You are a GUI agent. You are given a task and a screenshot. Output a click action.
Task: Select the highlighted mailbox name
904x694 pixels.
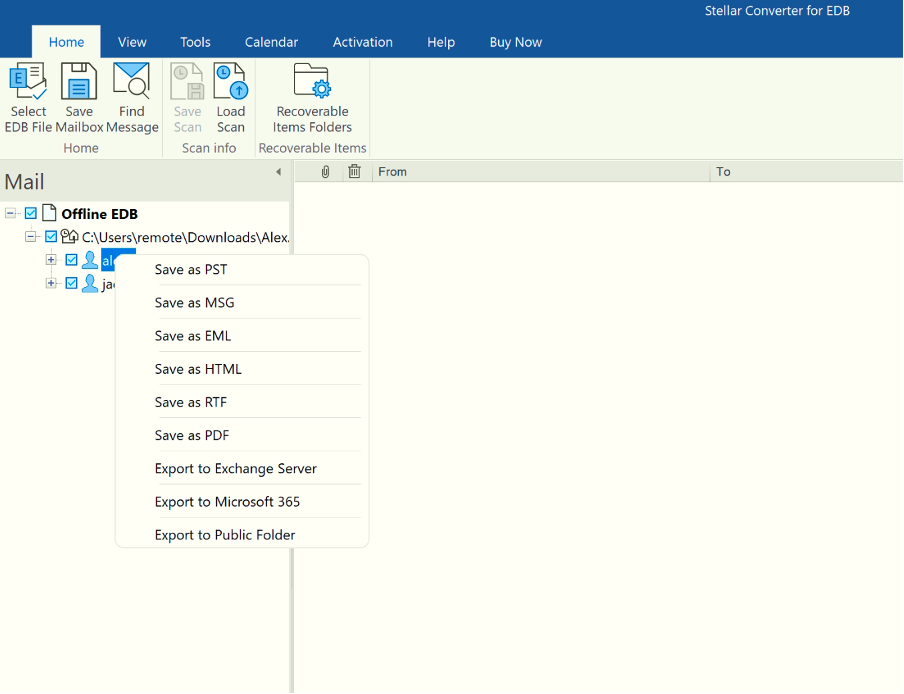(110, 261)
